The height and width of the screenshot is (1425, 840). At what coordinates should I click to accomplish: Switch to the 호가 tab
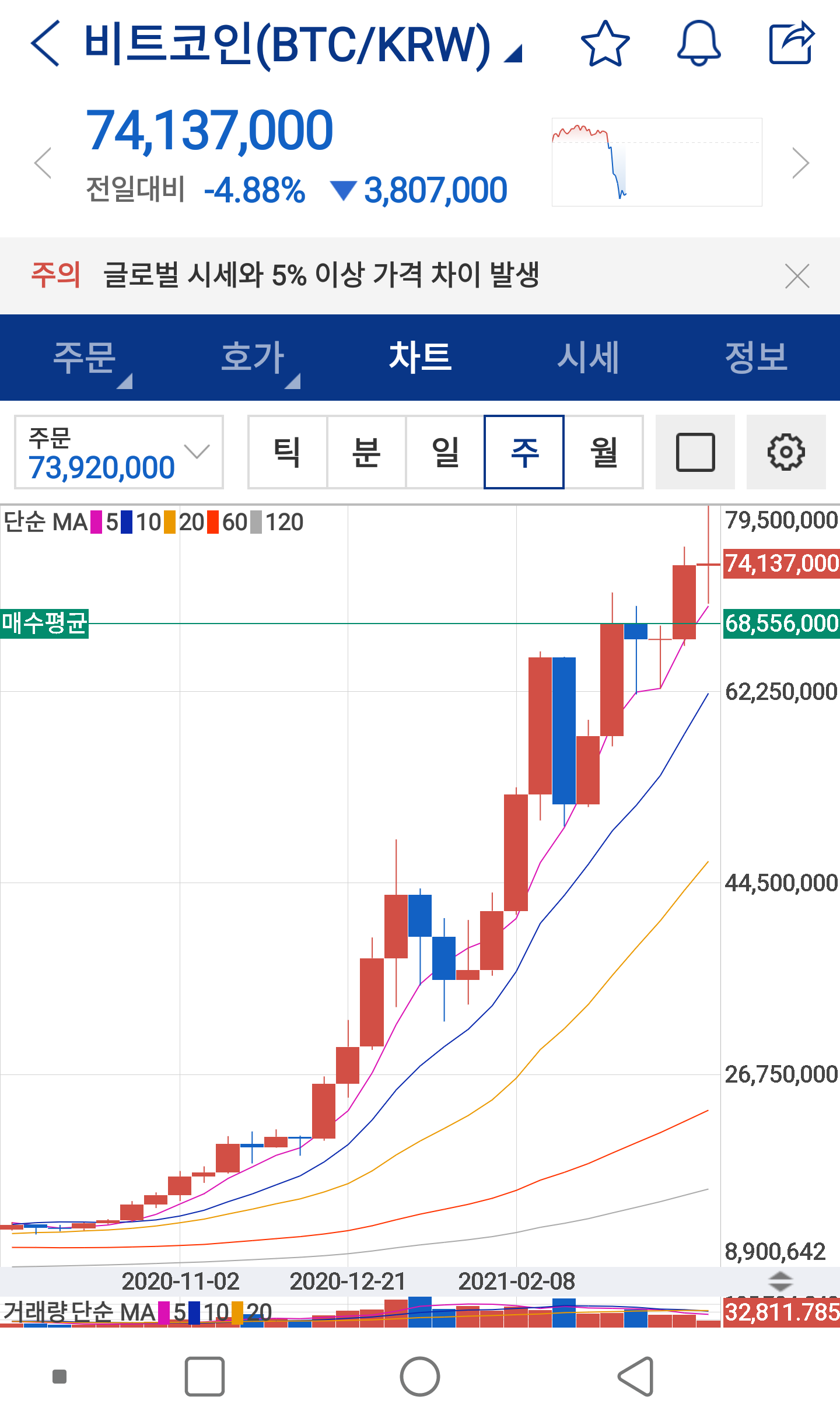253,357
